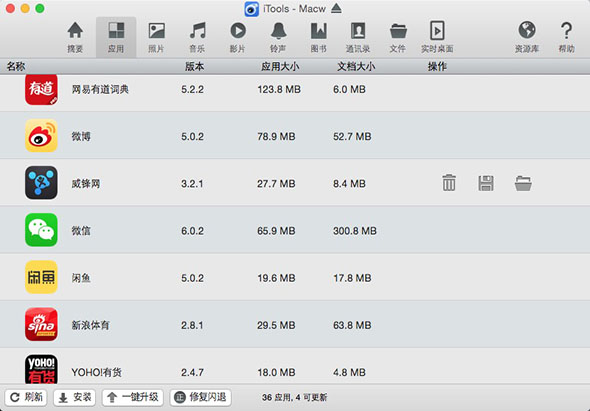Open the 铃声 ringtones bell icon

pos(278,37)
